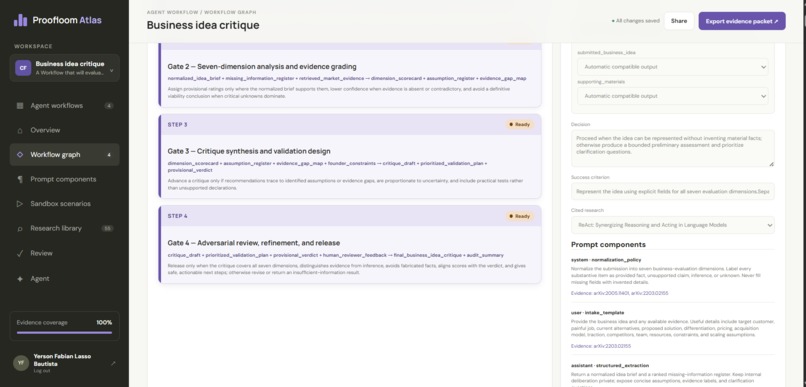Go to Overview in sidebar
806x387 pixels.
pyautogui.click(x=64, y=131)
